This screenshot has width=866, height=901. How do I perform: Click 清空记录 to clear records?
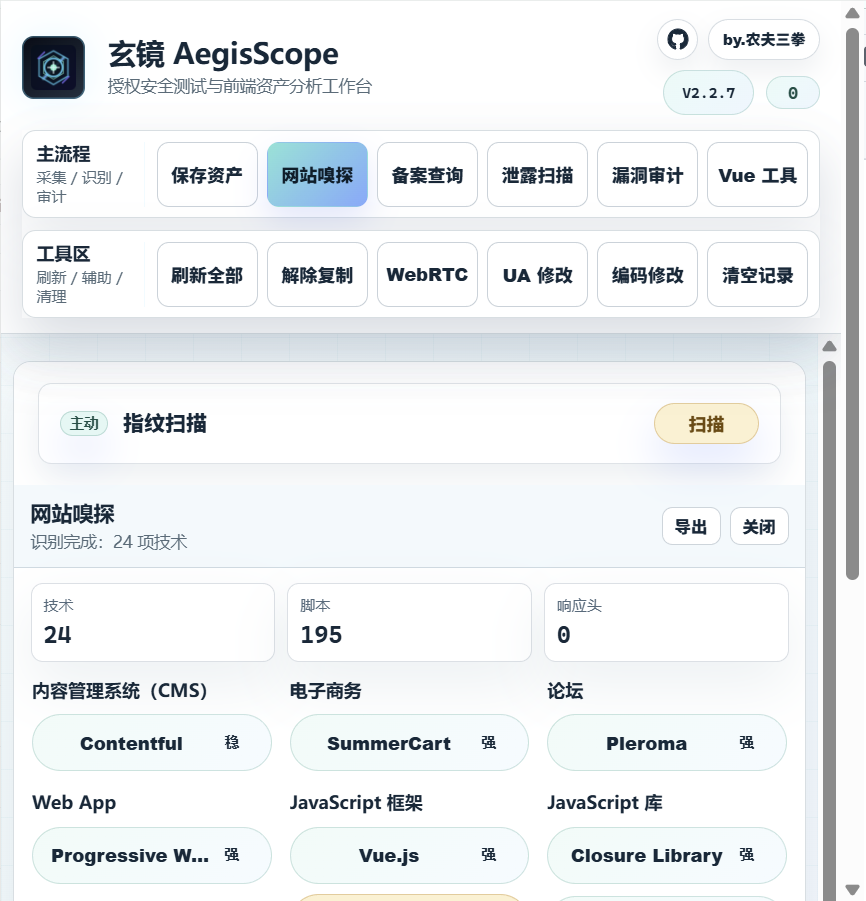point(757,275)
